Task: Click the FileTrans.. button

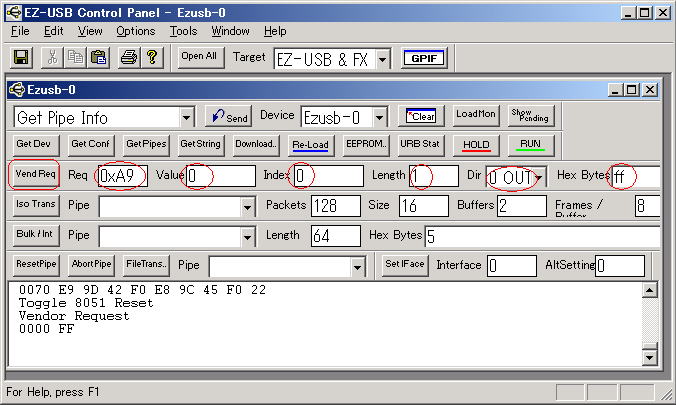Action: coord(146,265)
